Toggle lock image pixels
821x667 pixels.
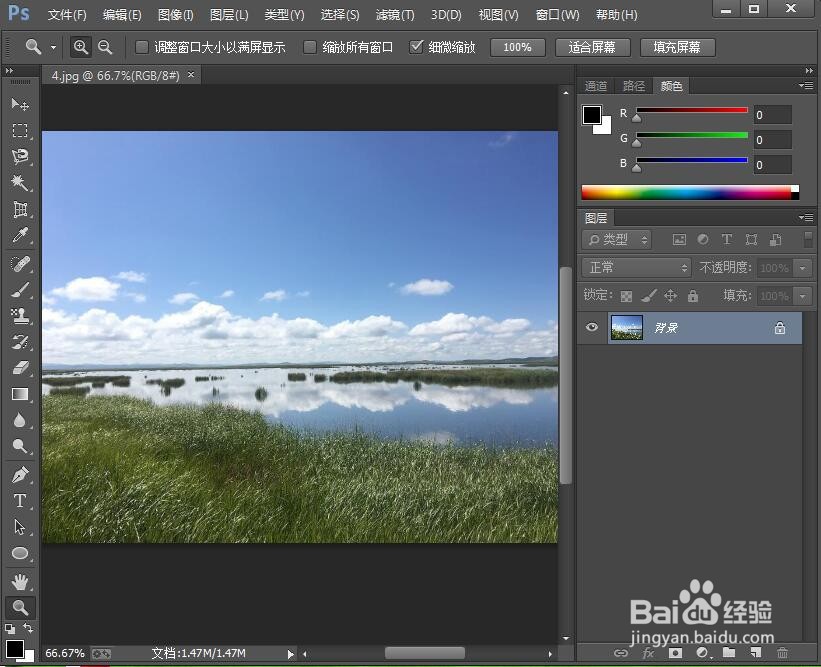pos(649,296)
